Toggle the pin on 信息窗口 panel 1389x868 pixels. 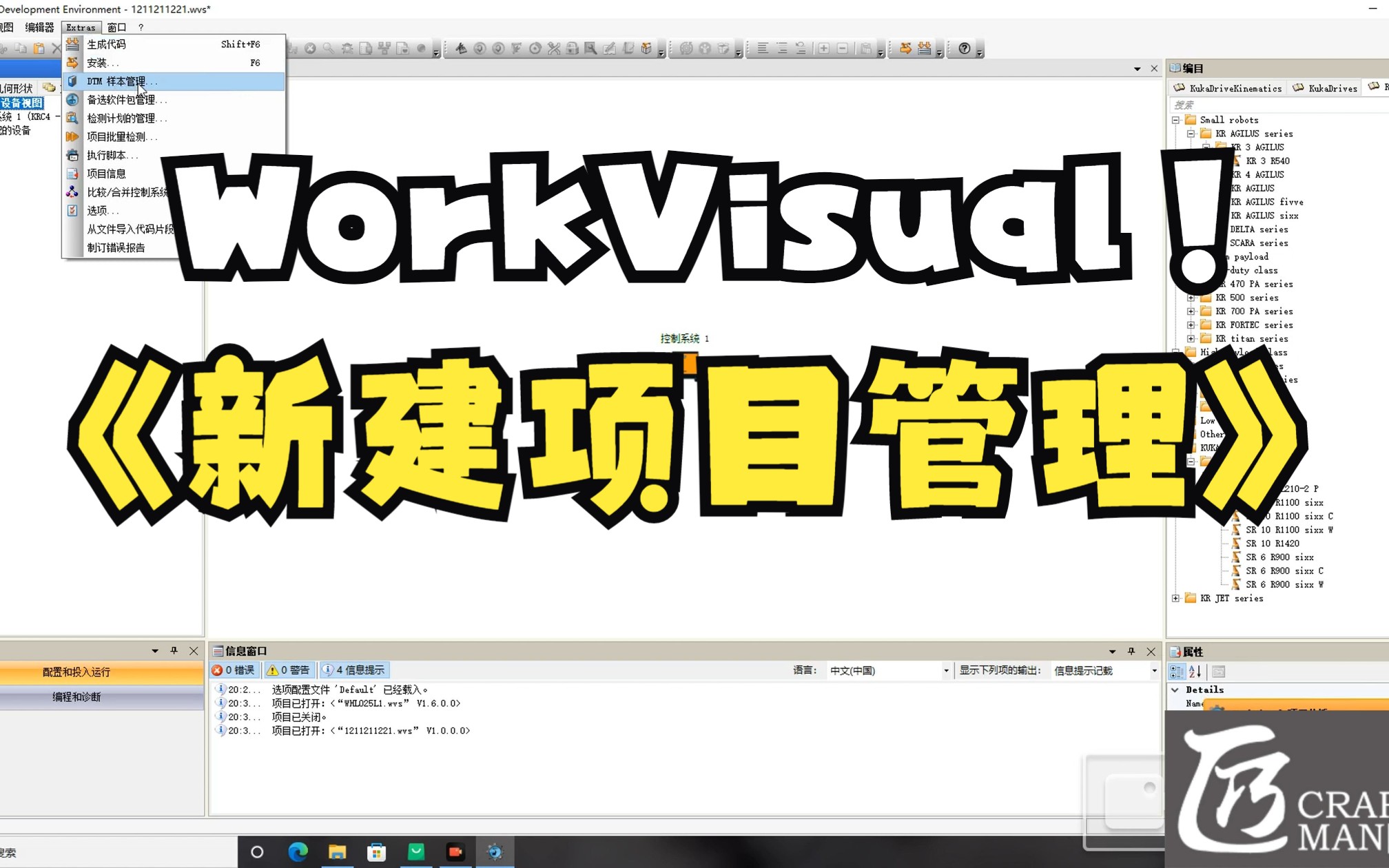[x=1131, y=651]
